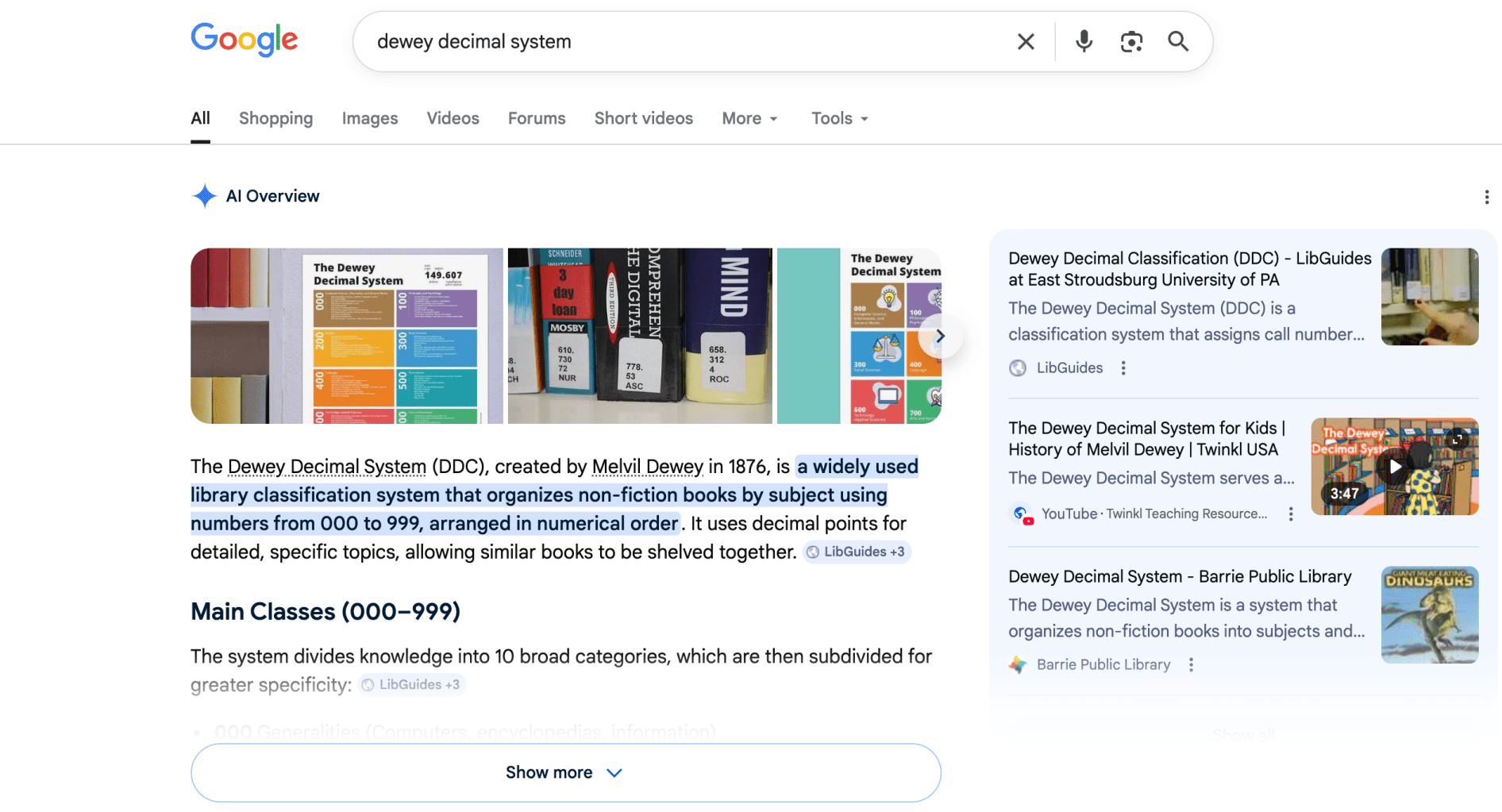The height and width of the screenshot is (812, 1502).
Task: Click the magnifying glass search button
Action: (1178, 41)
